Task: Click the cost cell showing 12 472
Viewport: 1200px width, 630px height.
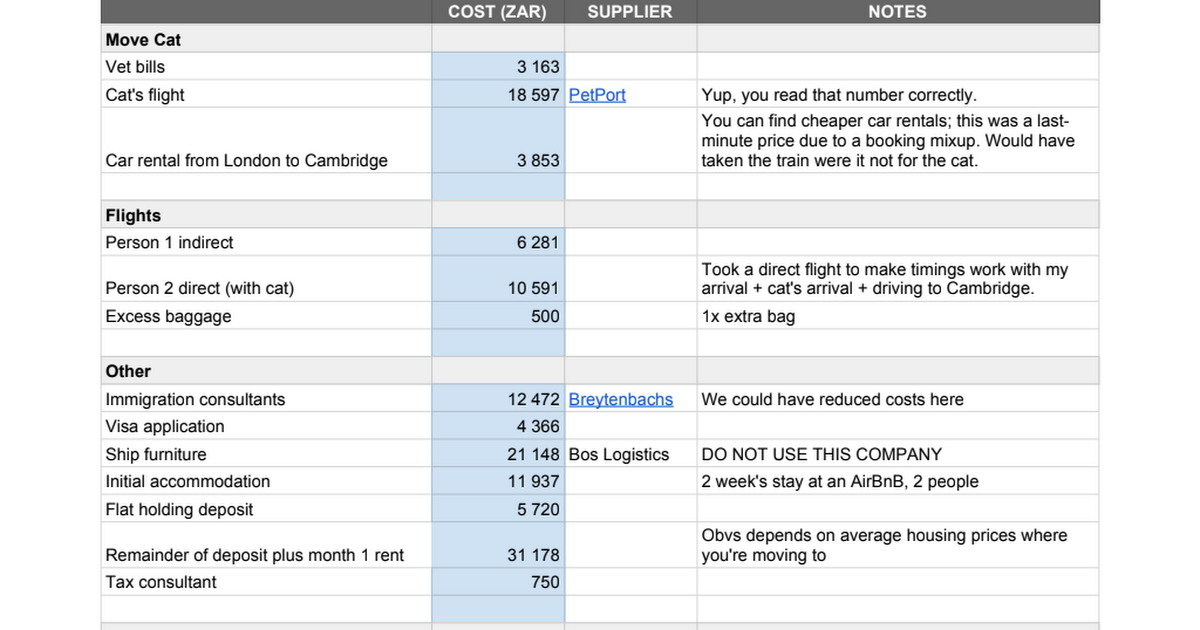Action: click(498, 399)
